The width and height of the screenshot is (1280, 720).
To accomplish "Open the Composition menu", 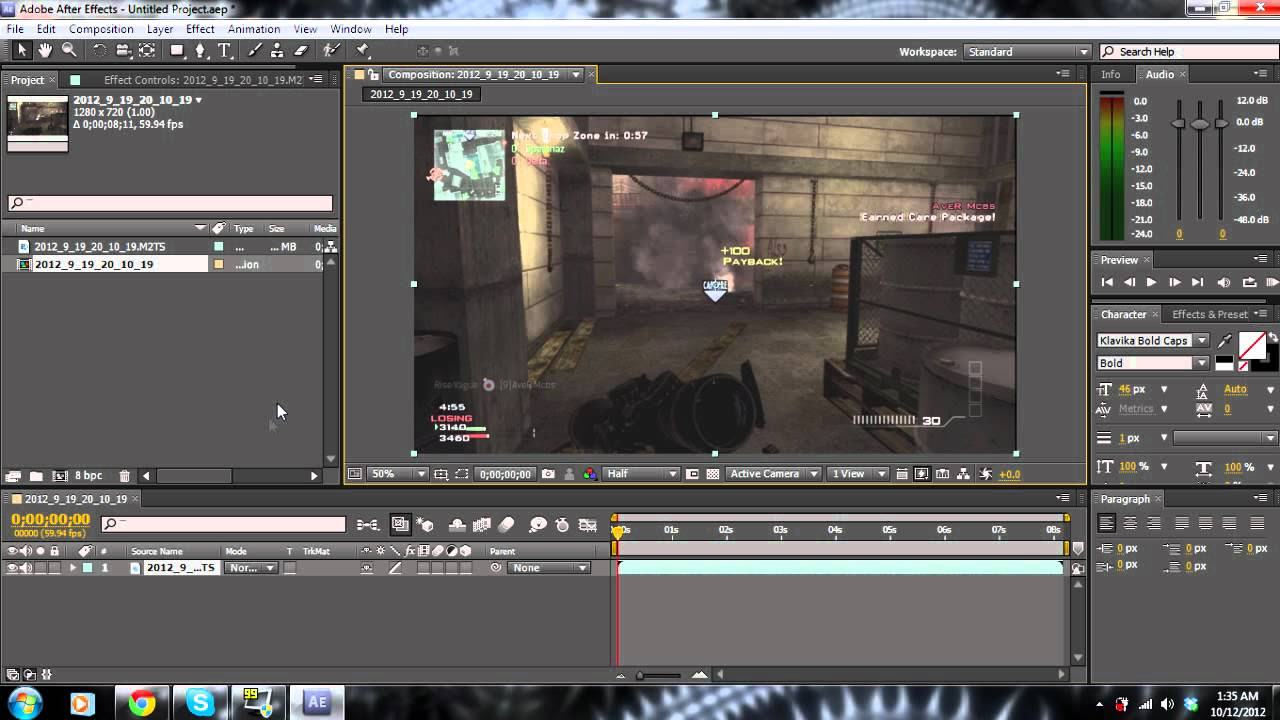I will coord(101,29).
